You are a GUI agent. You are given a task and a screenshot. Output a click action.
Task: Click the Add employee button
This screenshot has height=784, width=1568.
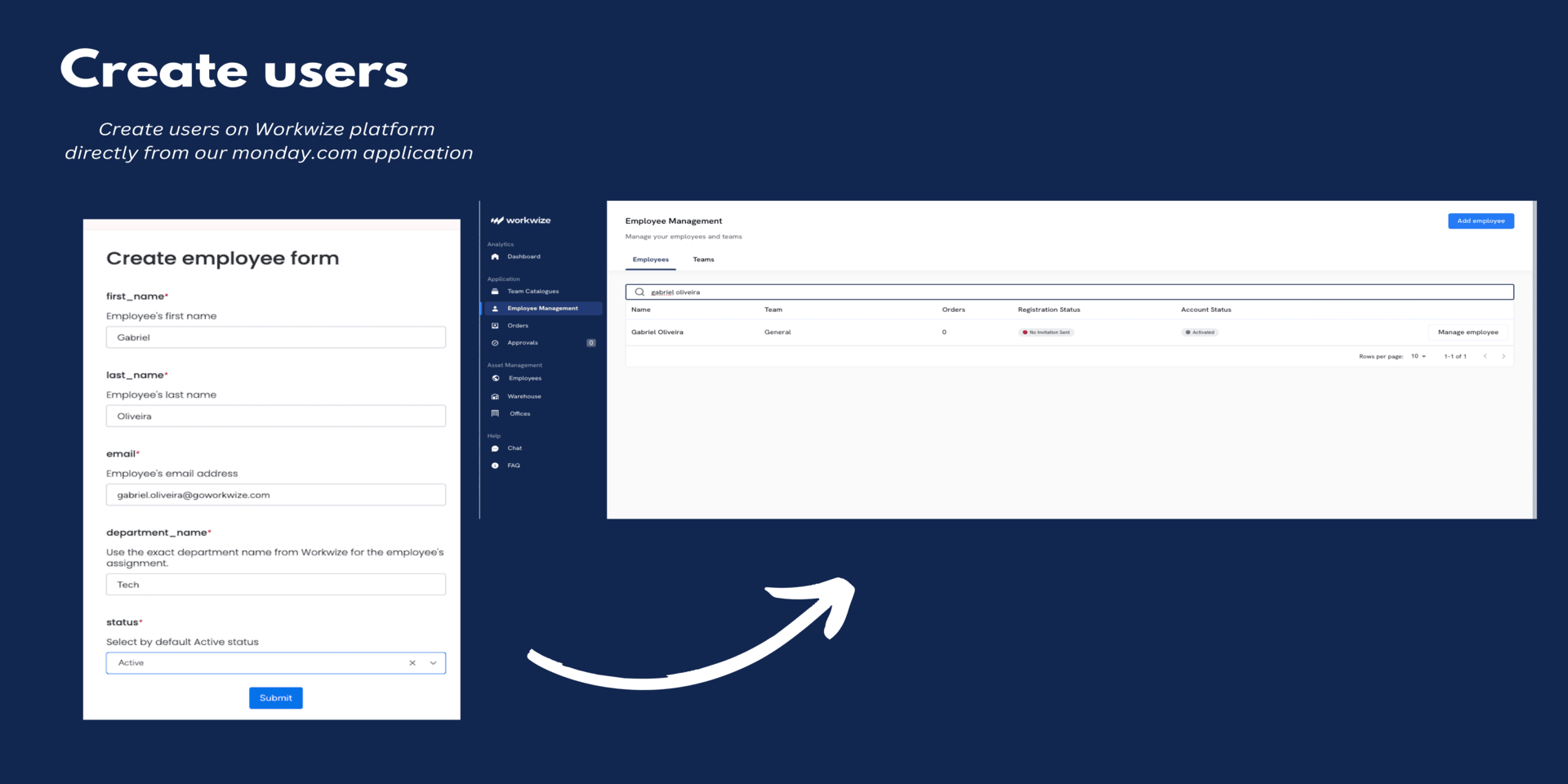pos(1481,220)
